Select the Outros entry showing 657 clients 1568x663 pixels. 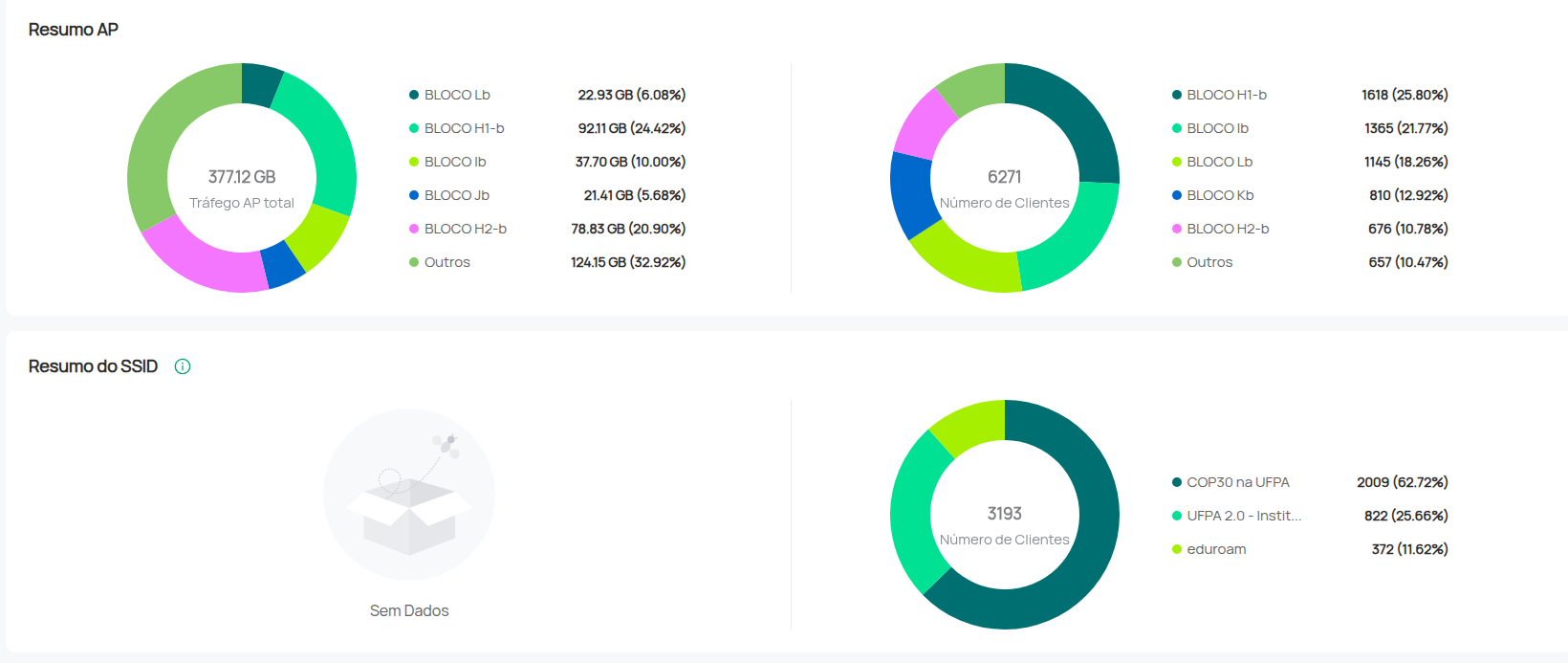(1209, 262)
